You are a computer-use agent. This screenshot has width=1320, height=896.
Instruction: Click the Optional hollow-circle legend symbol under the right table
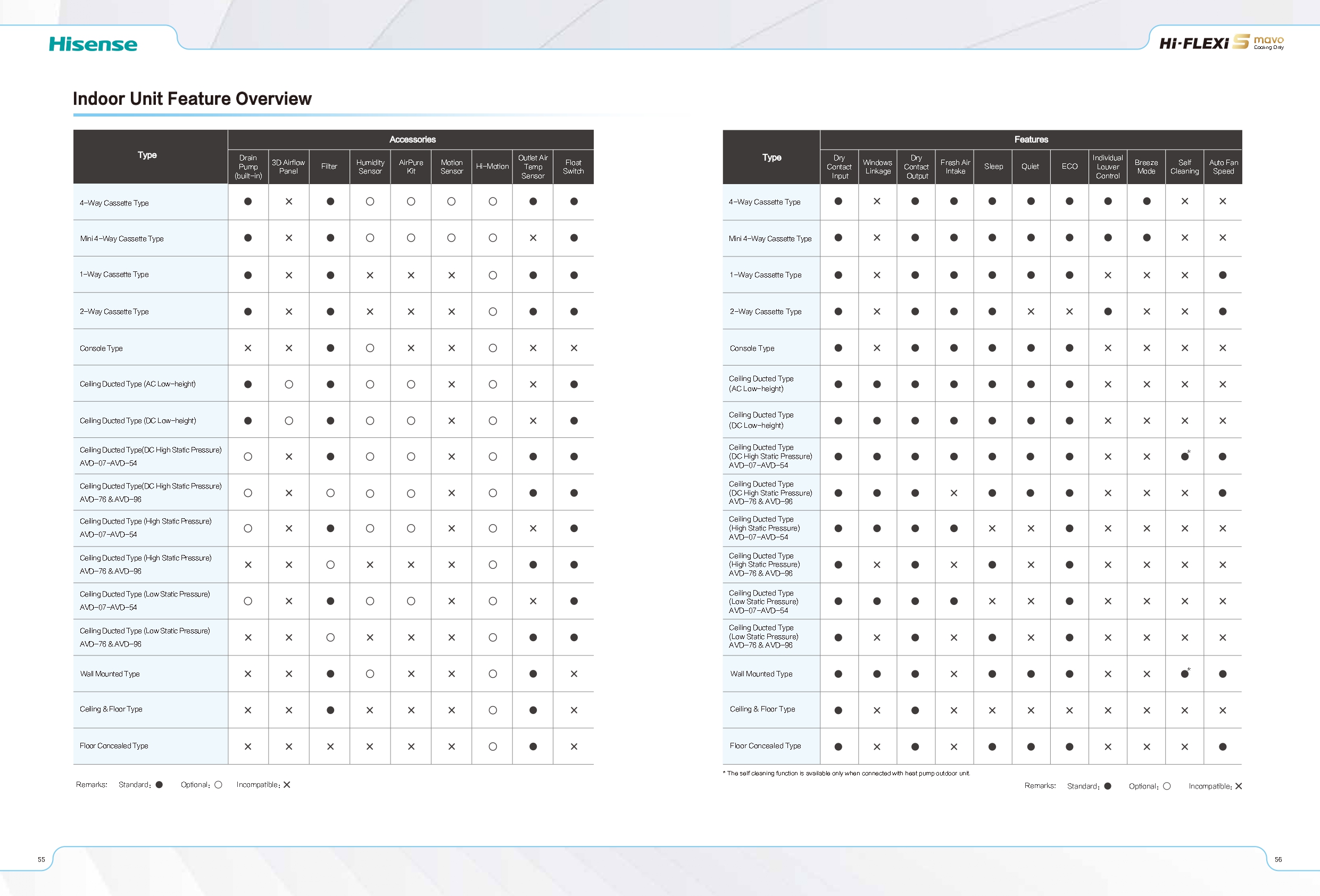1167,786
